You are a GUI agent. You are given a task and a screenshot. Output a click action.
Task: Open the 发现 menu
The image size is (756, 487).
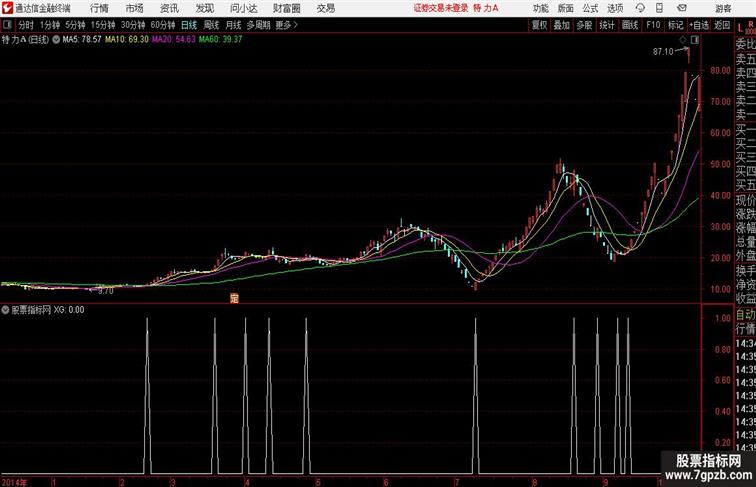(204, 8)
